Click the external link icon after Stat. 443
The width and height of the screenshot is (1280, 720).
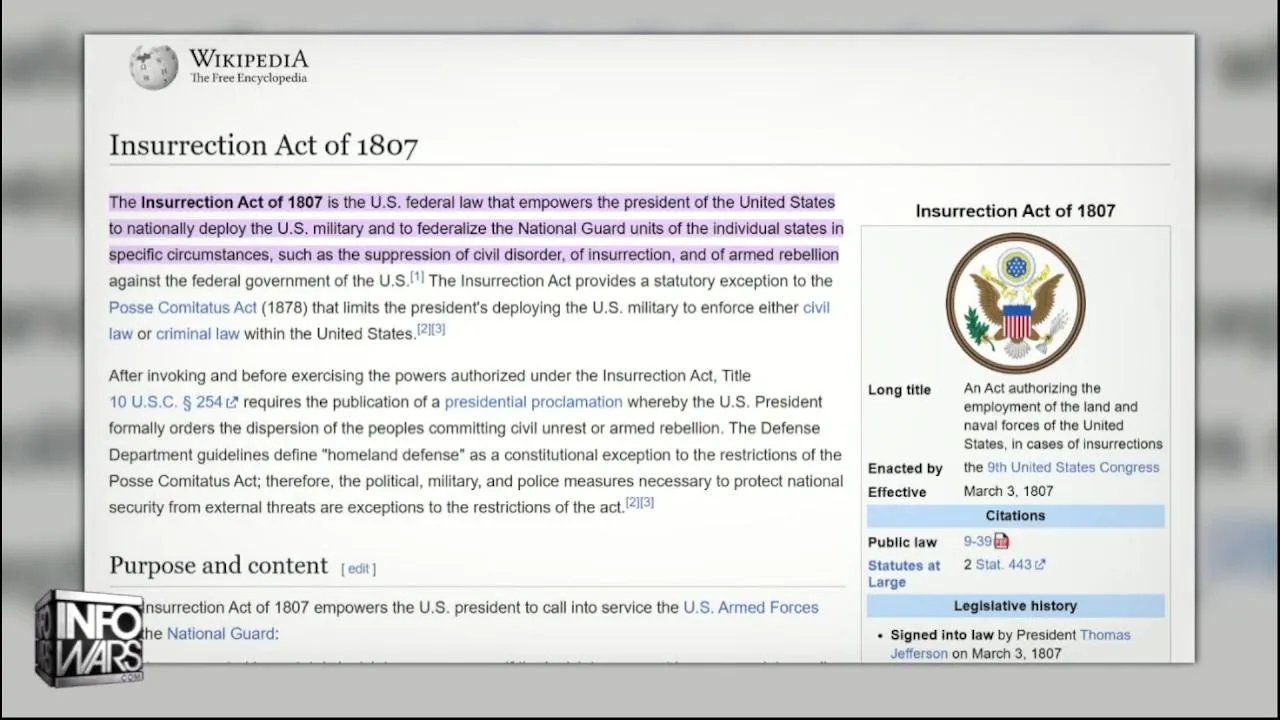click(1040, 564)
